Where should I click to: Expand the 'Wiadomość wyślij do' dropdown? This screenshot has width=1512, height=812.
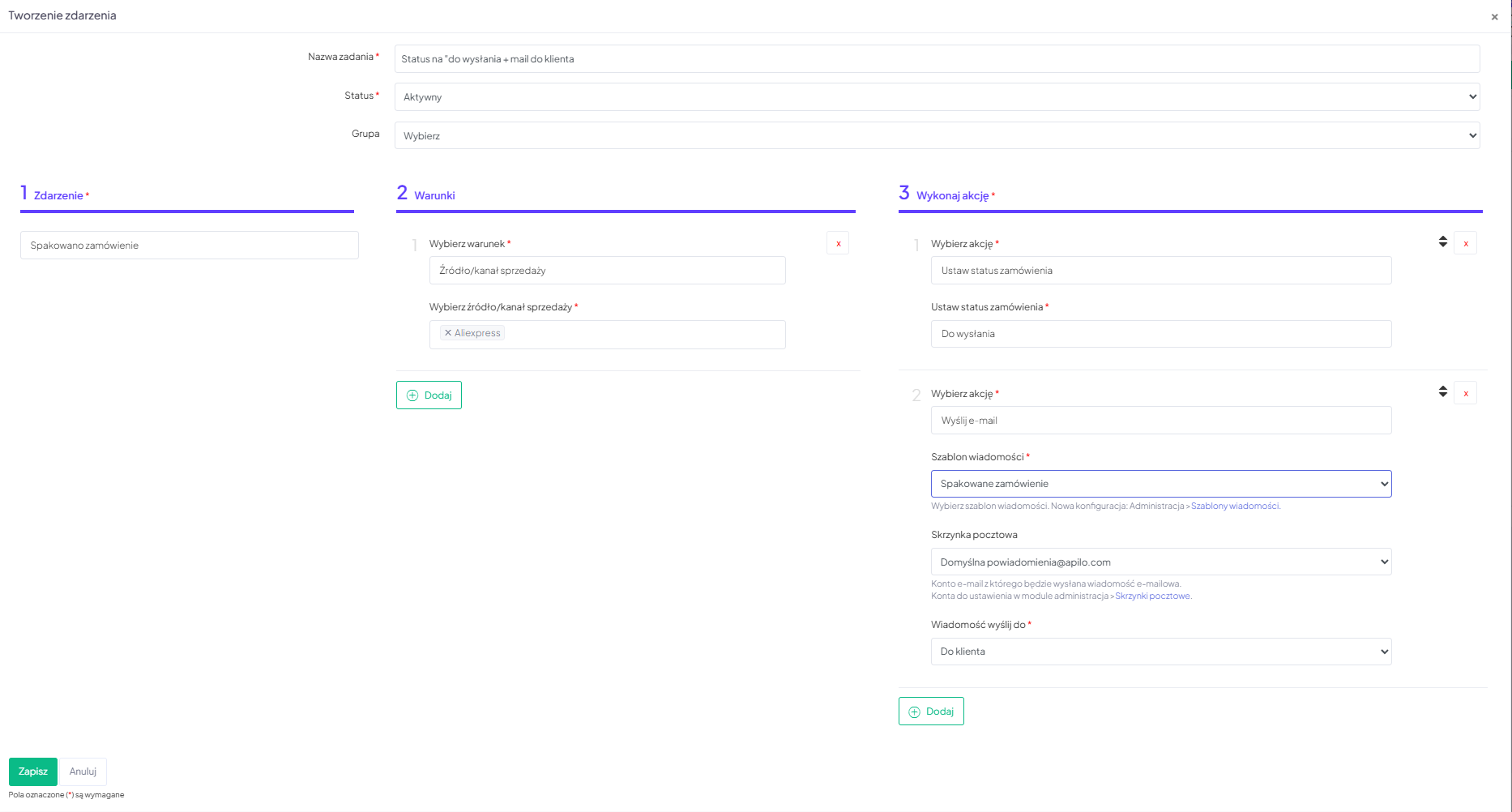(1160, 652)
